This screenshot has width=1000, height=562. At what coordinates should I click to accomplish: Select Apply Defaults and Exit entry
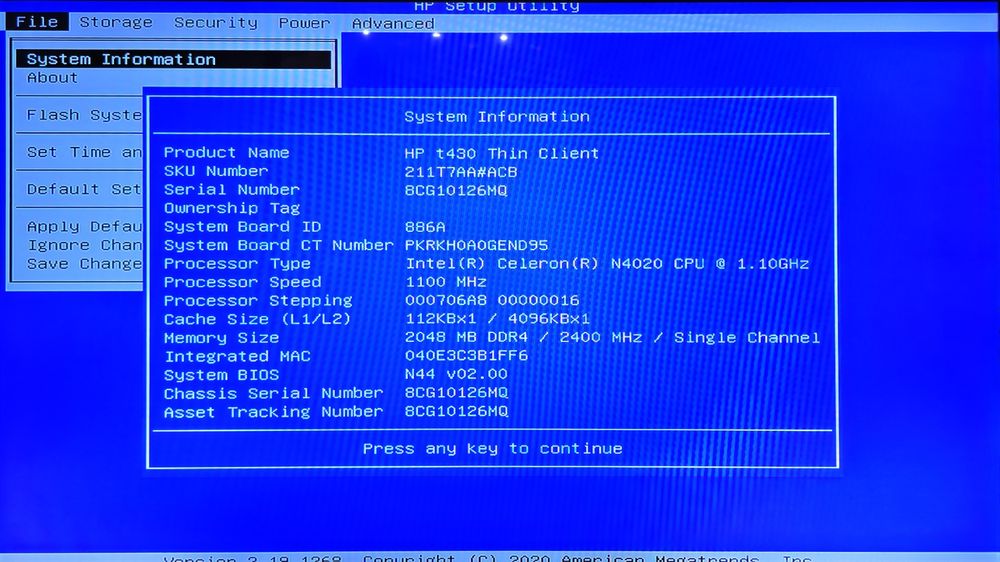[84, 226]
